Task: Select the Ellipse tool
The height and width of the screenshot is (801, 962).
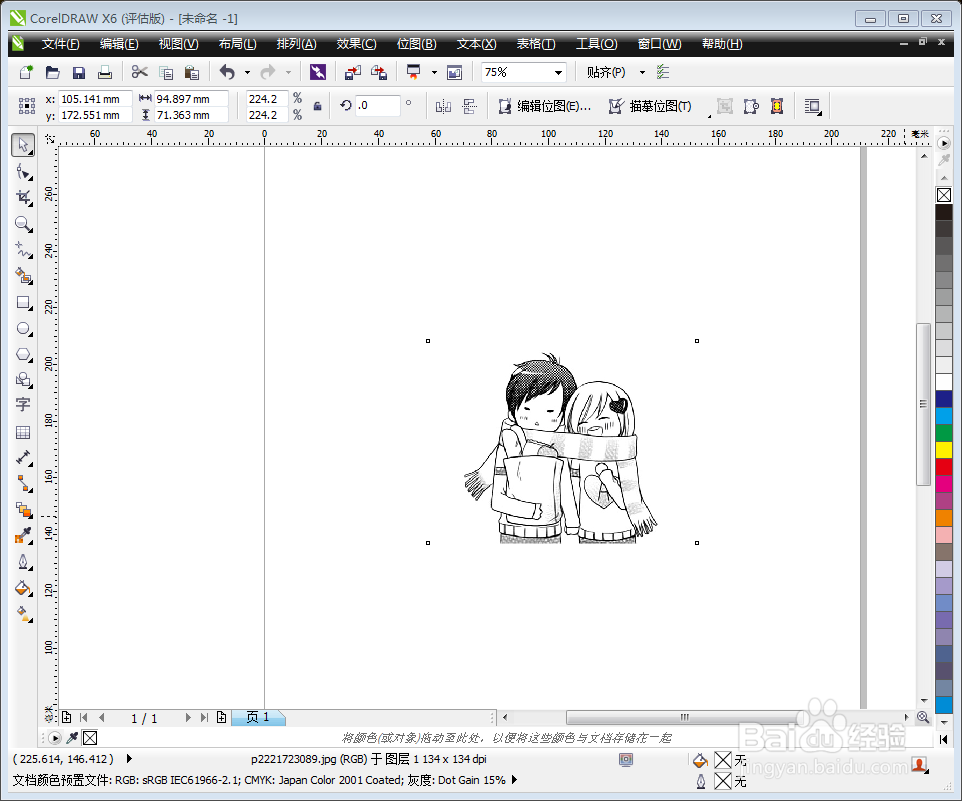Action: pyautogui.click(x=24, y=328)
